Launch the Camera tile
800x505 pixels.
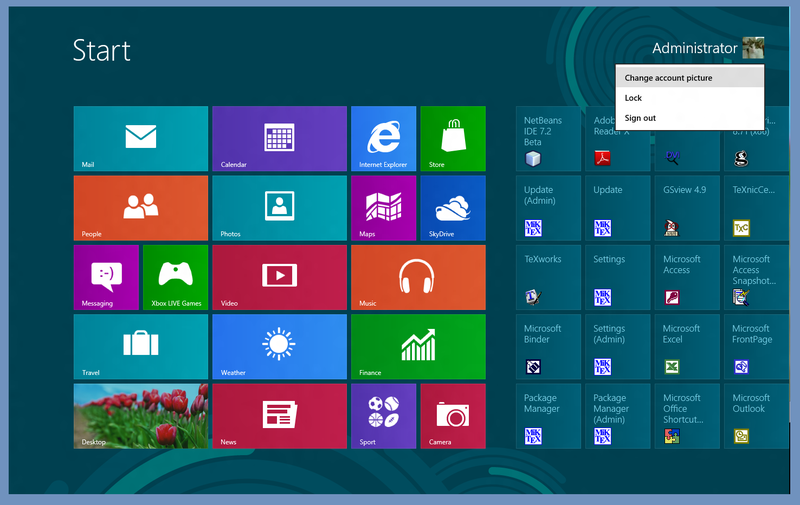[452, 416]
